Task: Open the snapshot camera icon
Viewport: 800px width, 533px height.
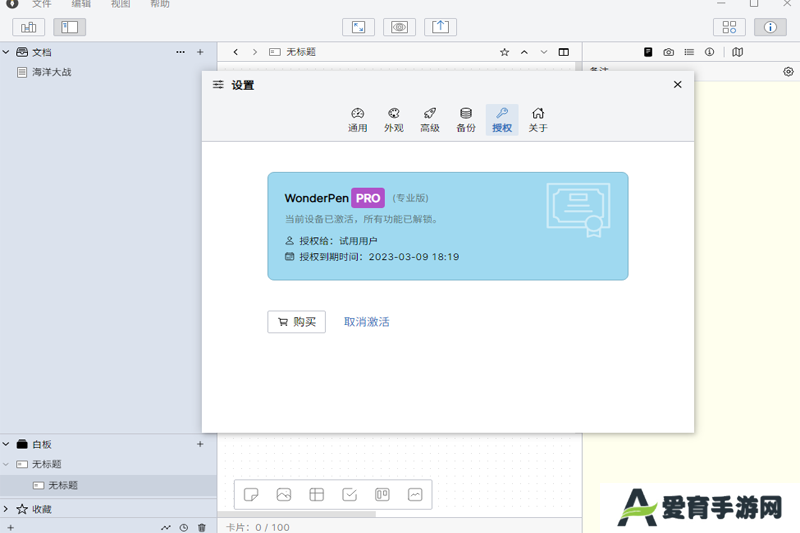Action: pos(668,52)
